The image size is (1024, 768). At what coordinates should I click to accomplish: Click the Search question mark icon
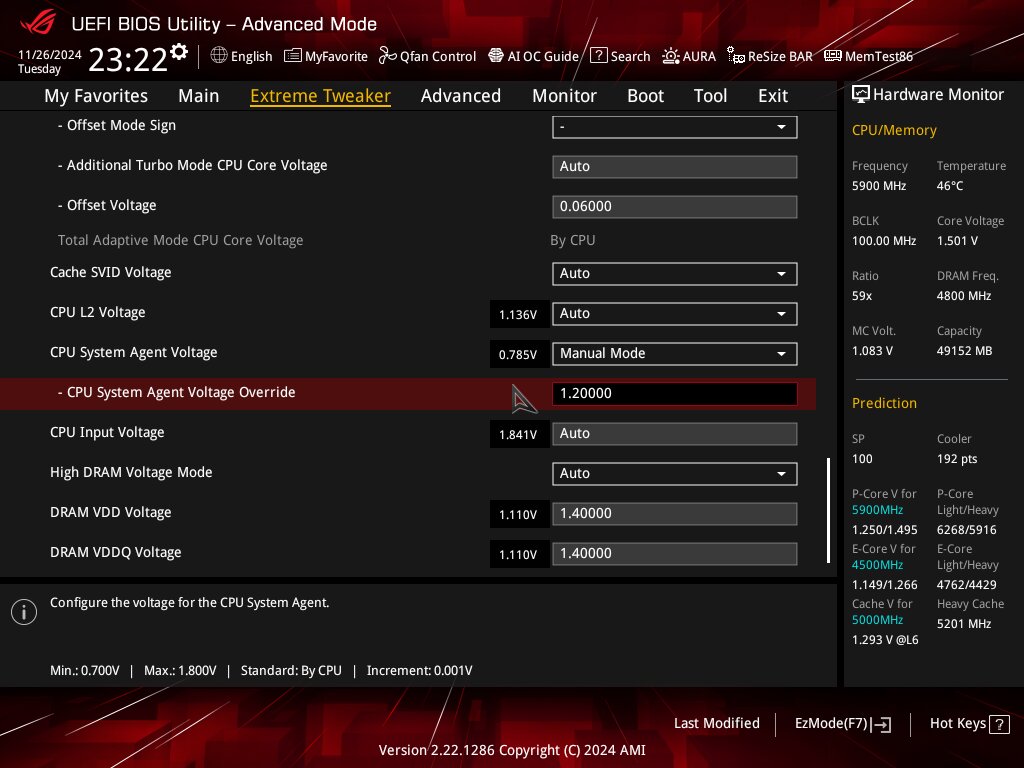(598, 56)
